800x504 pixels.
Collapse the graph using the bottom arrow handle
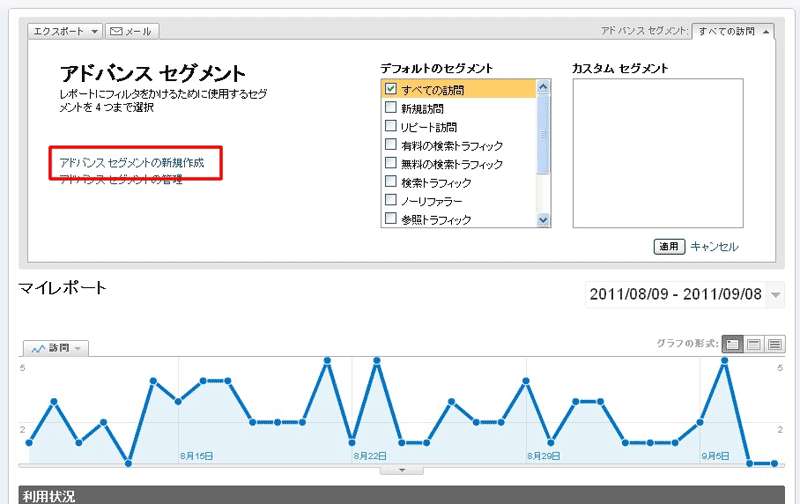402,469
